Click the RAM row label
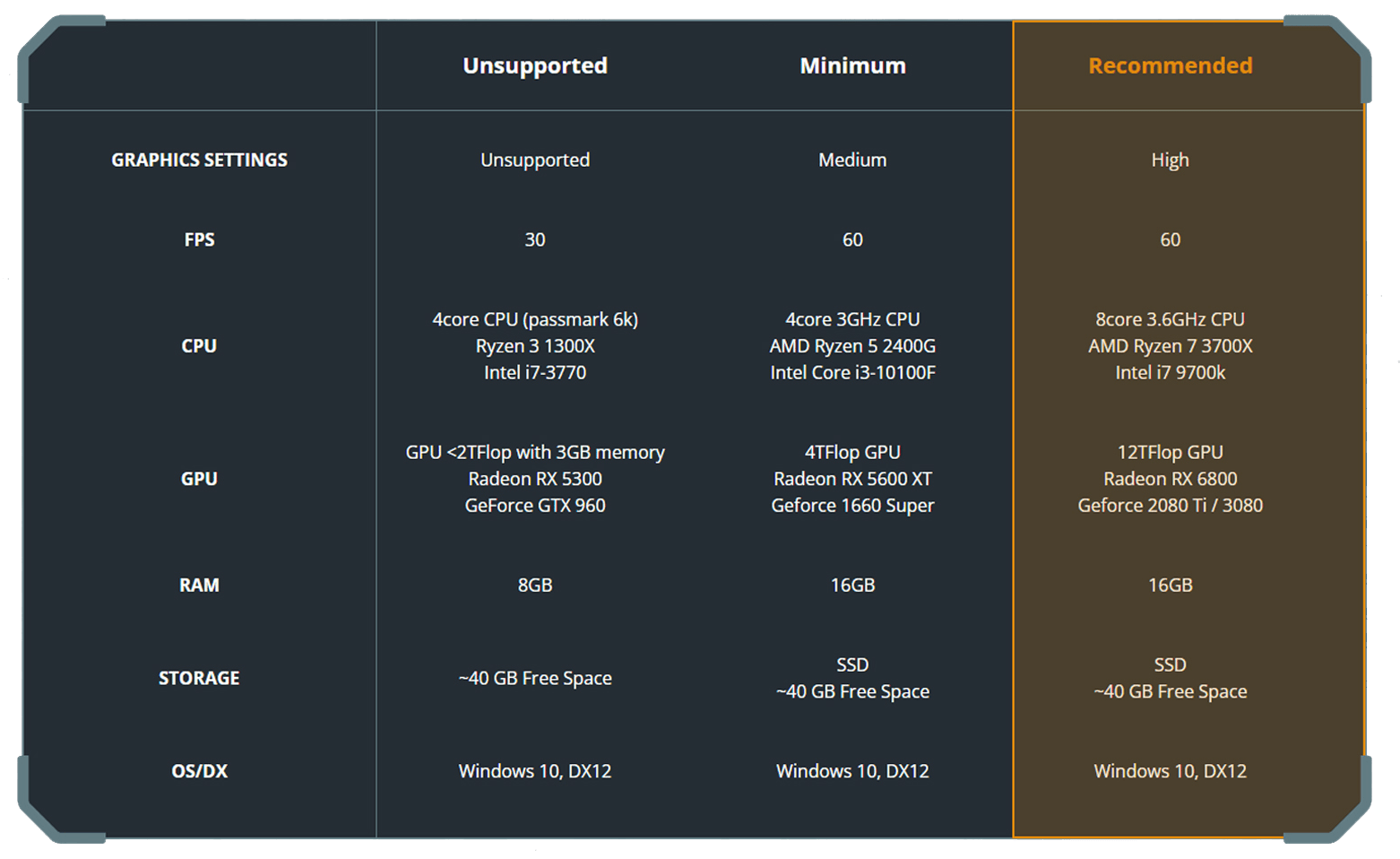Viewport: 1400px width, 859px height. (199, 586)
